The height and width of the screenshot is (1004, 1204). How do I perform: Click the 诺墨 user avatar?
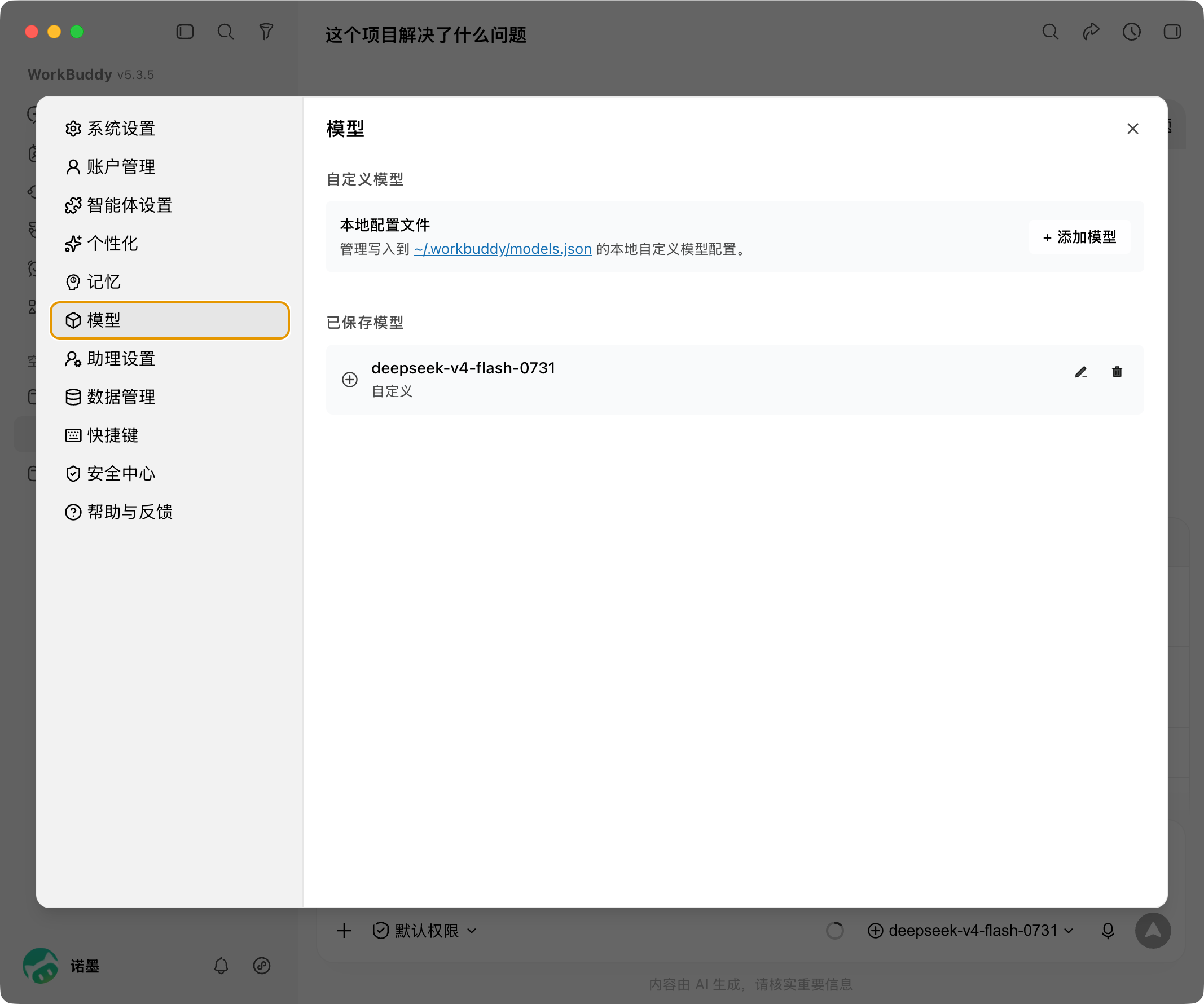[x=40, y=966]
